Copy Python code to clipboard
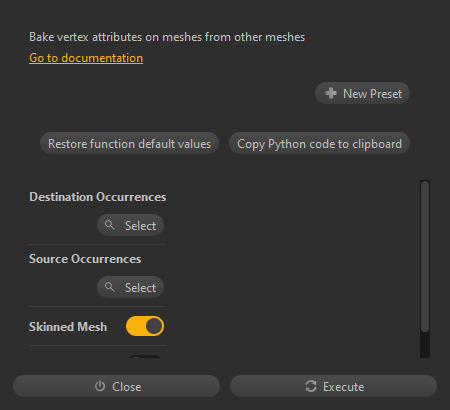This screenshot has width=450, height=410. click(319, 144)
